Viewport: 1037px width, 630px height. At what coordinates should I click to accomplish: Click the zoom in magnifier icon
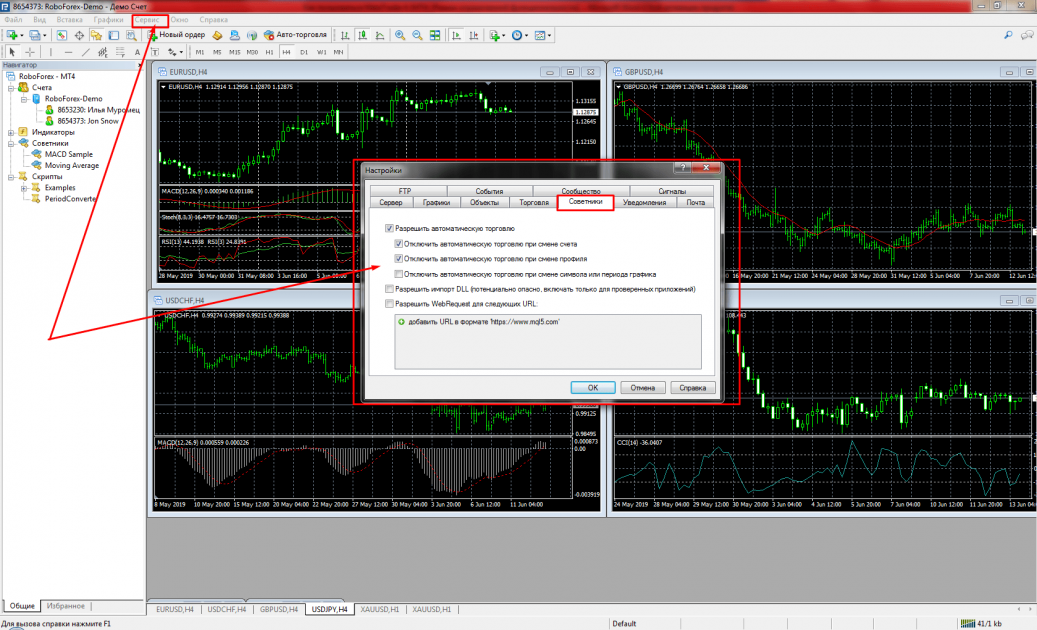[x=400, y=35]
